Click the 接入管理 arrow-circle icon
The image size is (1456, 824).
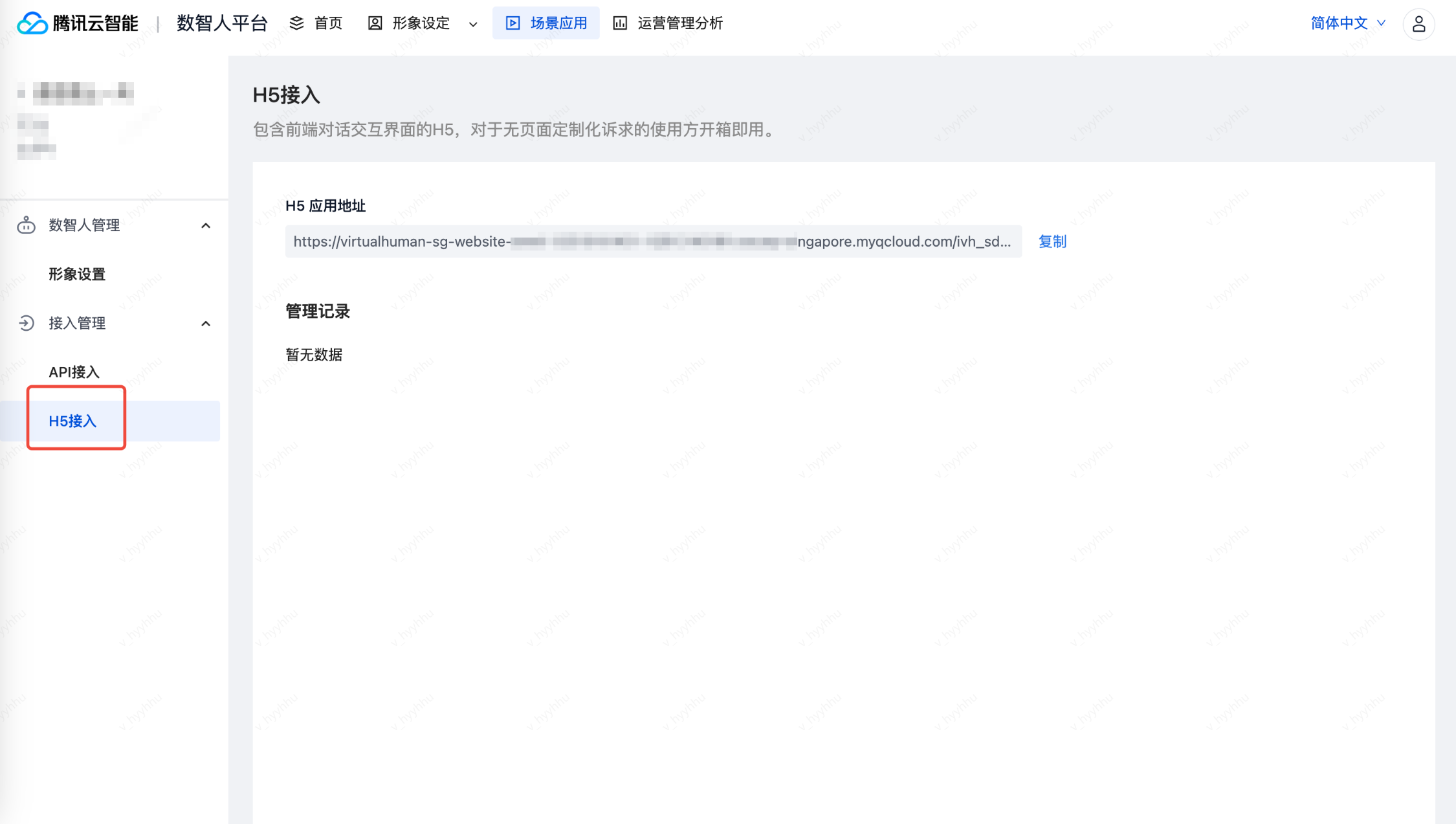click(x=26, y=323)
